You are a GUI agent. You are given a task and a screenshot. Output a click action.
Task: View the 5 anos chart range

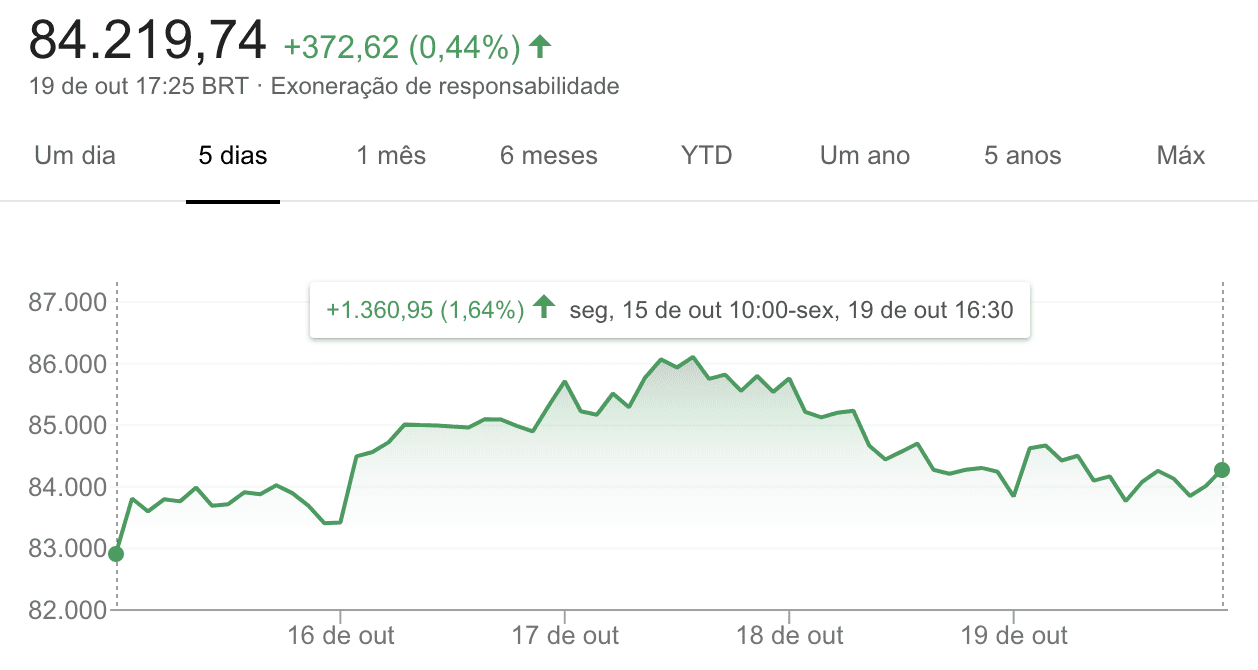1023,156
